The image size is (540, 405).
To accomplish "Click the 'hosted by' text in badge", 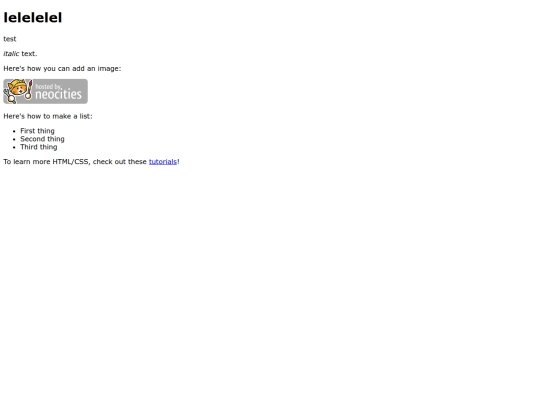I will pyautogui.click(x=49, y=86).
